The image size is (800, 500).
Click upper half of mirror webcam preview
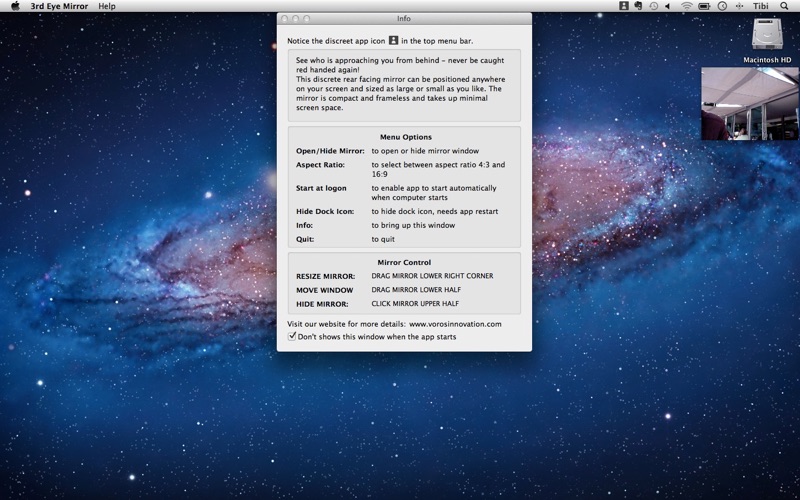coord(749,85)
